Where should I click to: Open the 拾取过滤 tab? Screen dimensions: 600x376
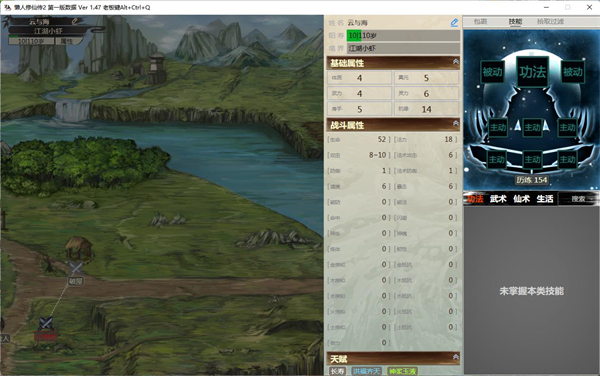(x=550, y=21)
